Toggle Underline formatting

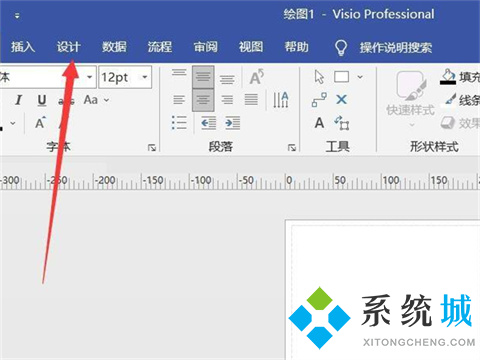(42, 100)
